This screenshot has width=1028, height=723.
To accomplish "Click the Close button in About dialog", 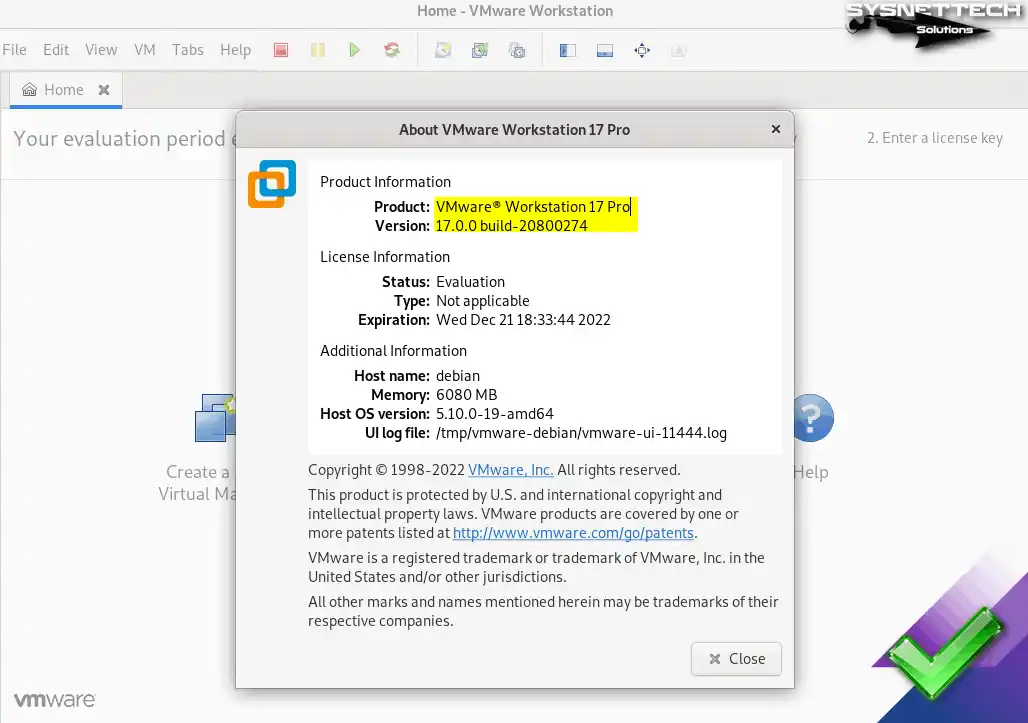I will [x=736, y=659].
